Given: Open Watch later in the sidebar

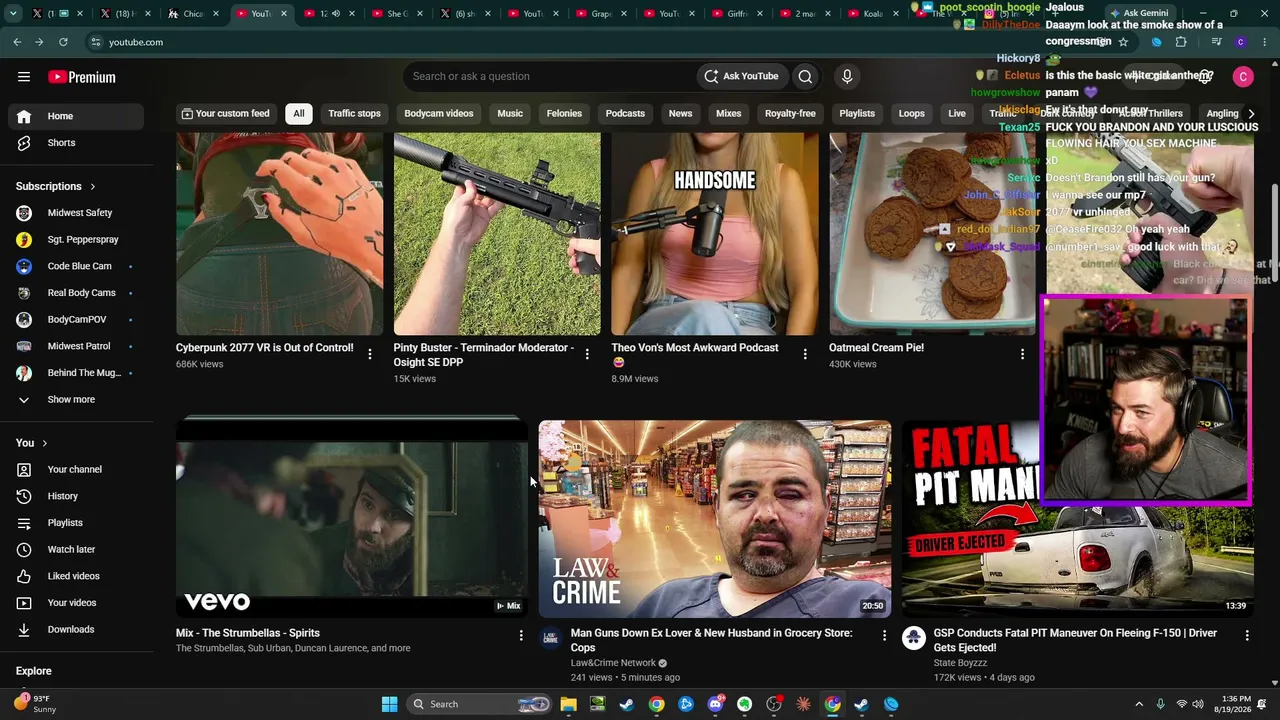Looking at the screenshot, I should (76, 549).
